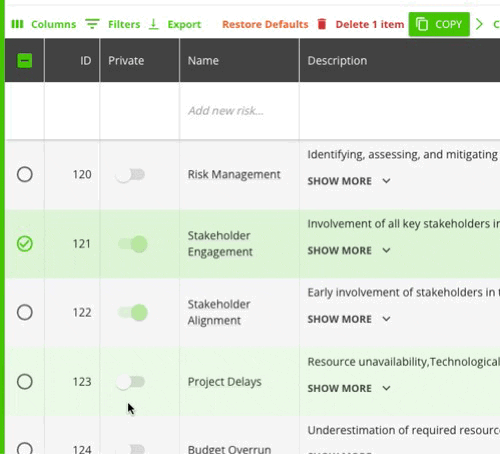Click the Private column header
This screenshot has height=454, width=500.
coord(126,61)
